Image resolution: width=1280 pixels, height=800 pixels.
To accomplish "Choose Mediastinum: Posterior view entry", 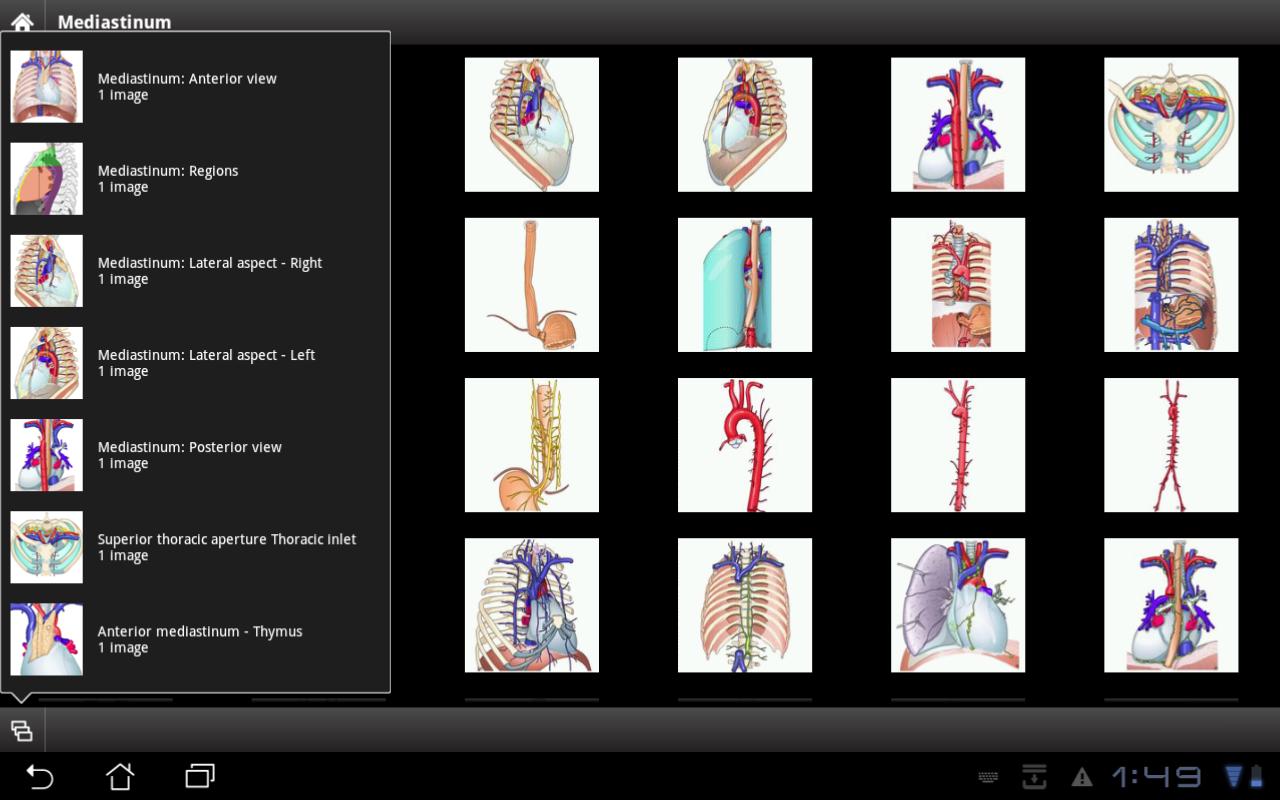I will point(189,455).
